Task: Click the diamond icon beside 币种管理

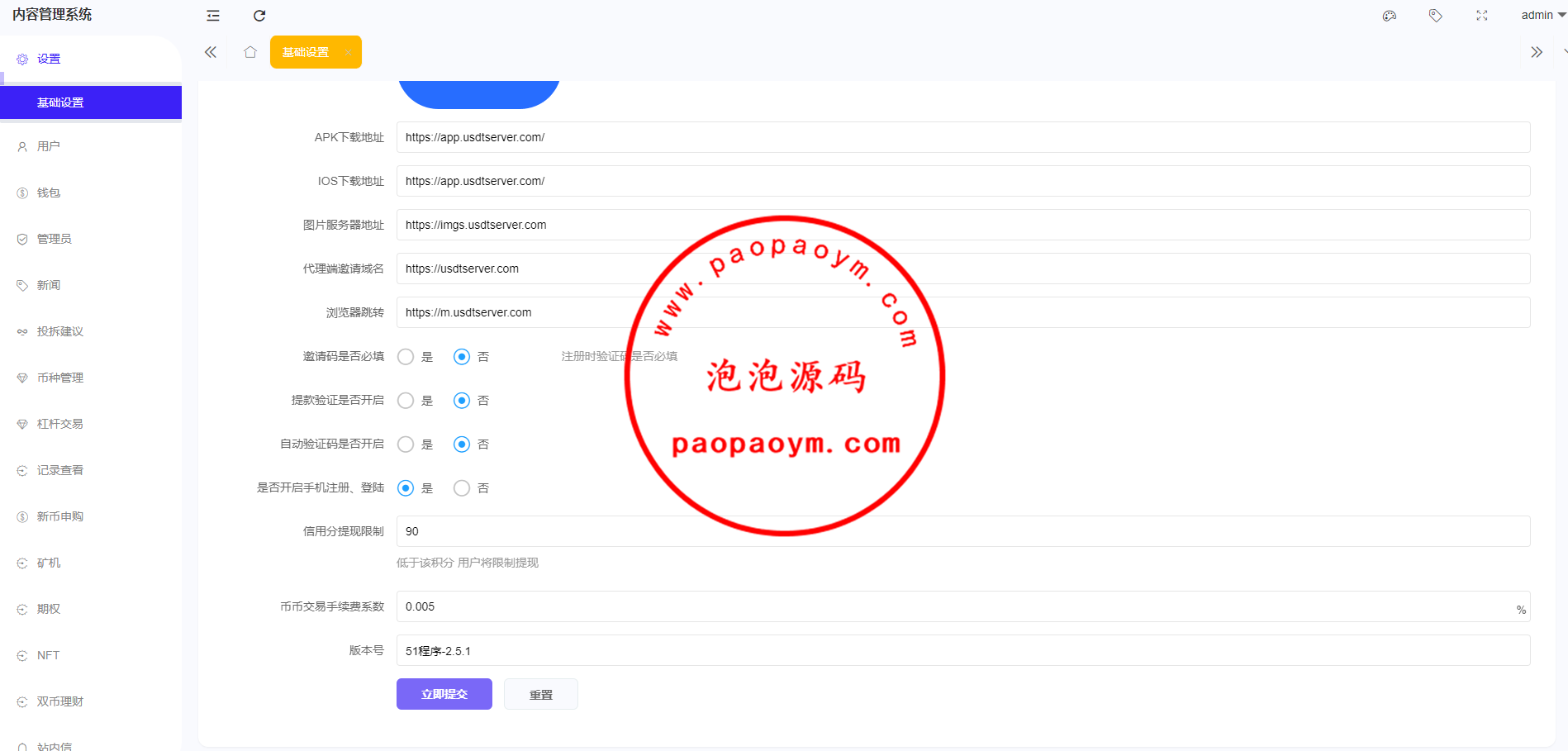Action: [x=22, y=378]
